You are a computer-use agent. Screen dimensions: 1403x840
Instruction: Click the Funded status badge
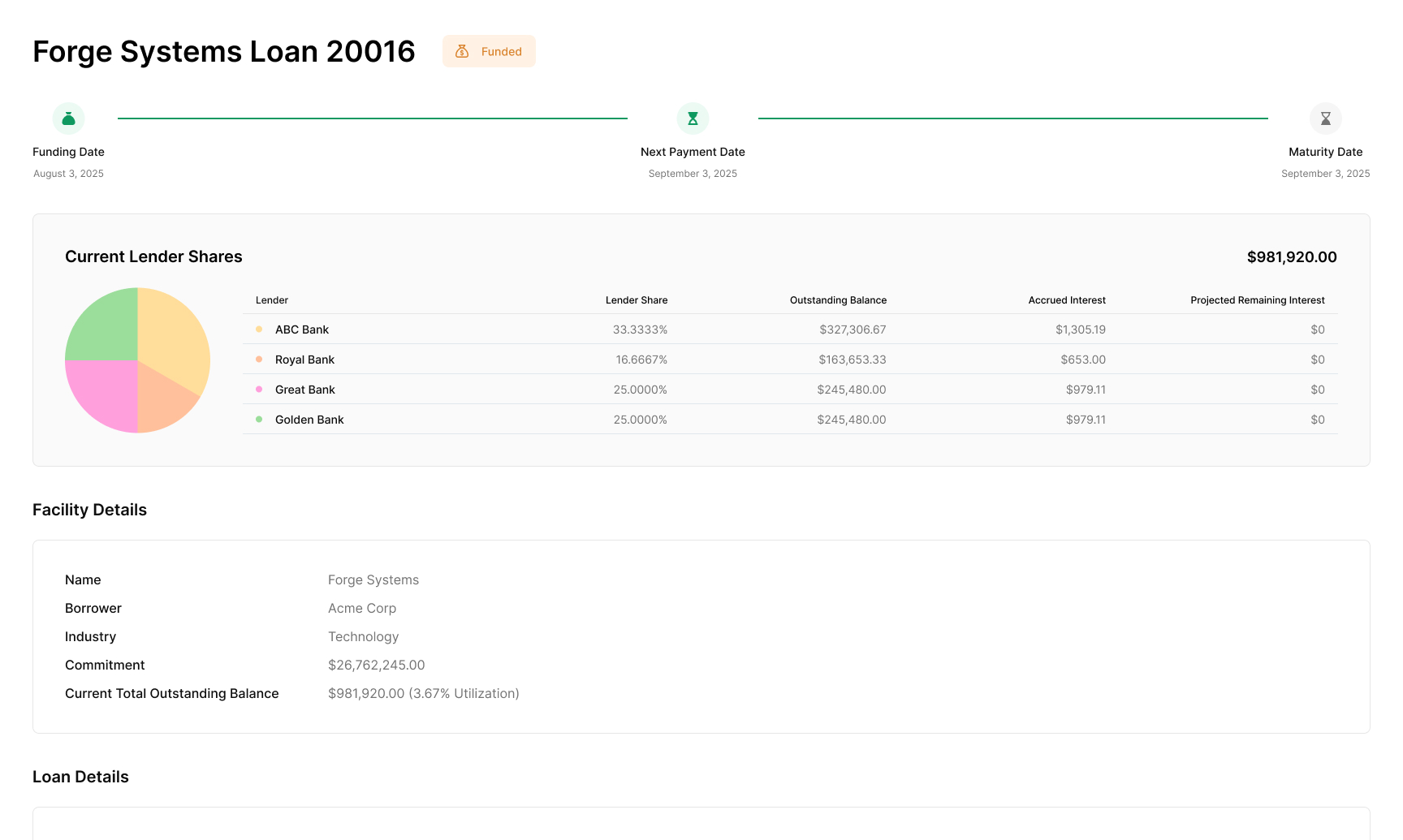(x=489, y=50)
